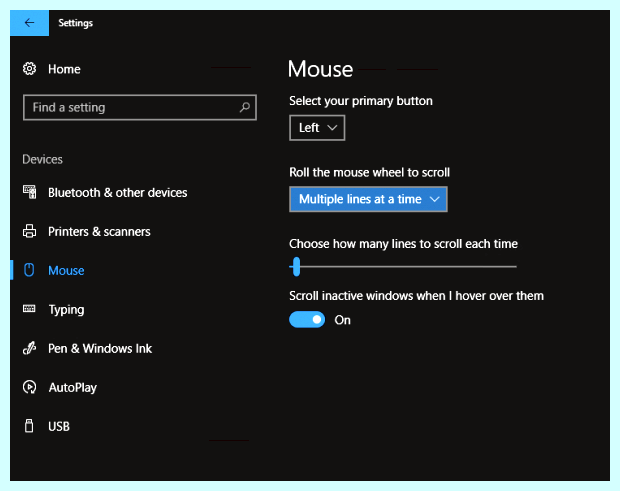Open AutoPlay settings
Viewport: 620px width, 491px height.
point(73,387)
